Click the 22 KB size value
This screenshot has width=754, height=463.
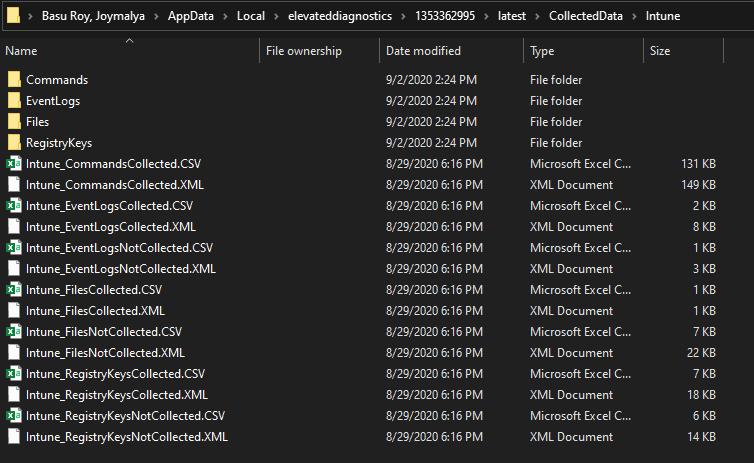[701, 353]
